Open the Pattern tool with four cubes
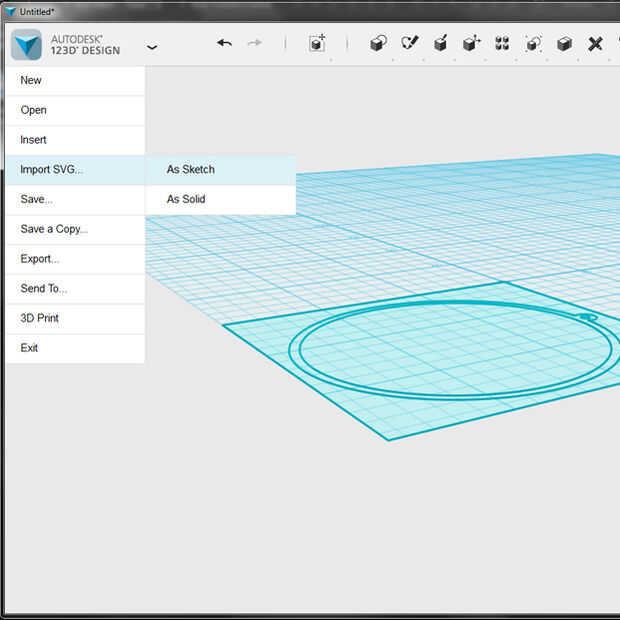This screenshot has height=620, width=620. tap(502, 43)
